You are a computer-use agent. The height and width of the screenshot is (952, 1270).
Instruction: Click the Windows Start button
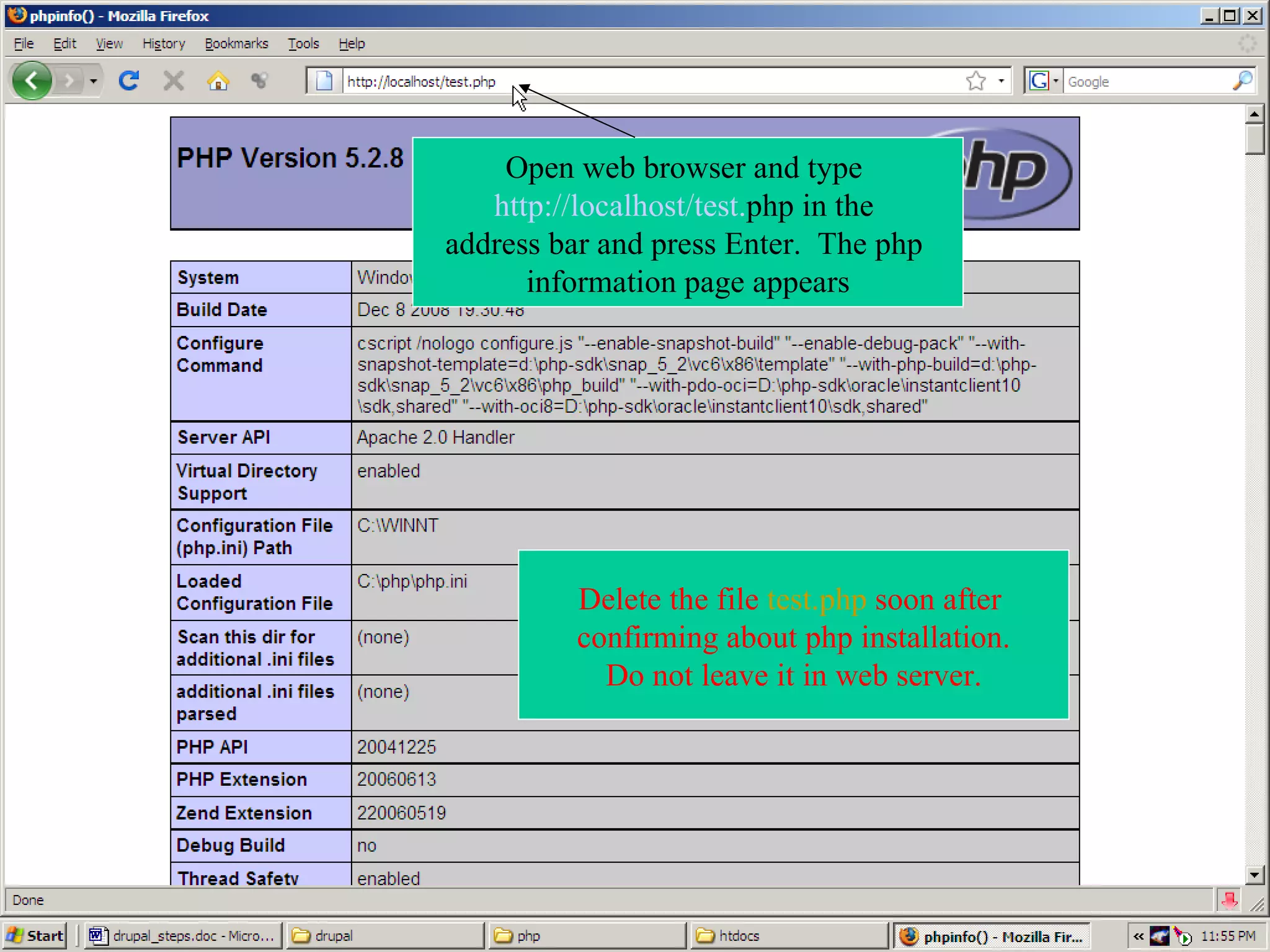(35, 936)
